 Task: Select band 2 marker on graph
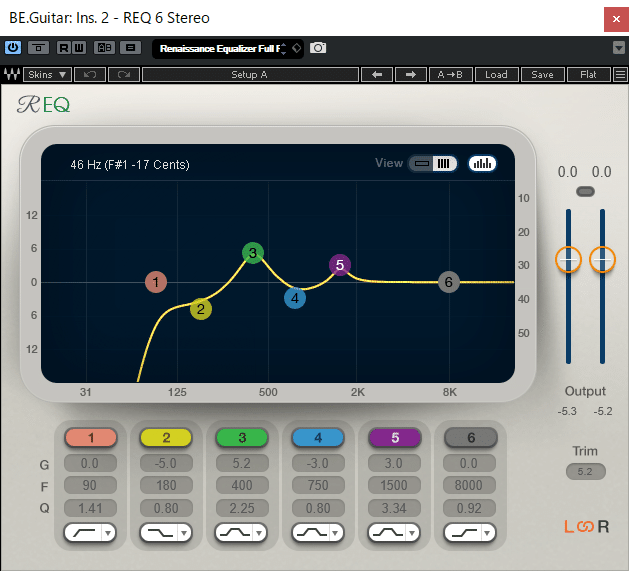pyautogui.click(x=201, y=309)
